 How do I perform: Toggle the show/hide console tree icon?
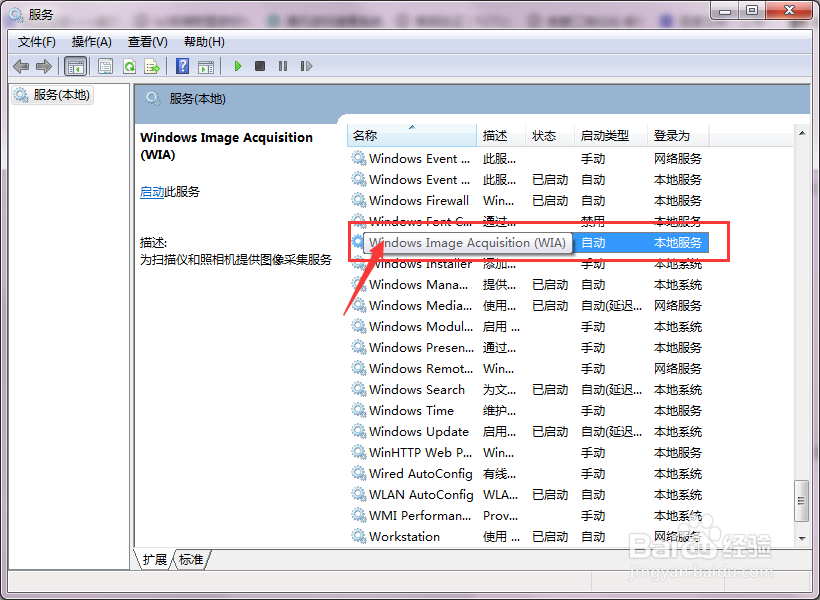[75, 66]
